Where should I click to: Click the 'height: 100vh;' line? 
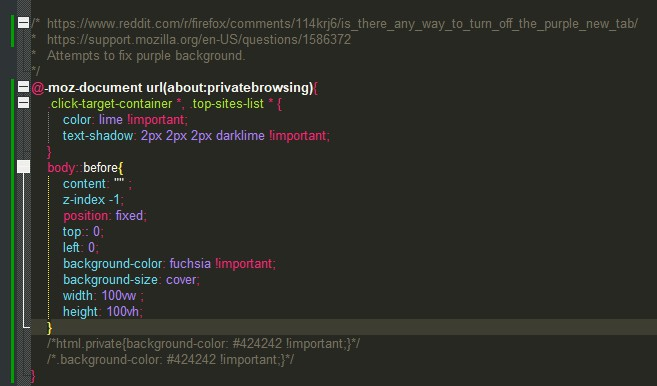[x=103, y=311]
